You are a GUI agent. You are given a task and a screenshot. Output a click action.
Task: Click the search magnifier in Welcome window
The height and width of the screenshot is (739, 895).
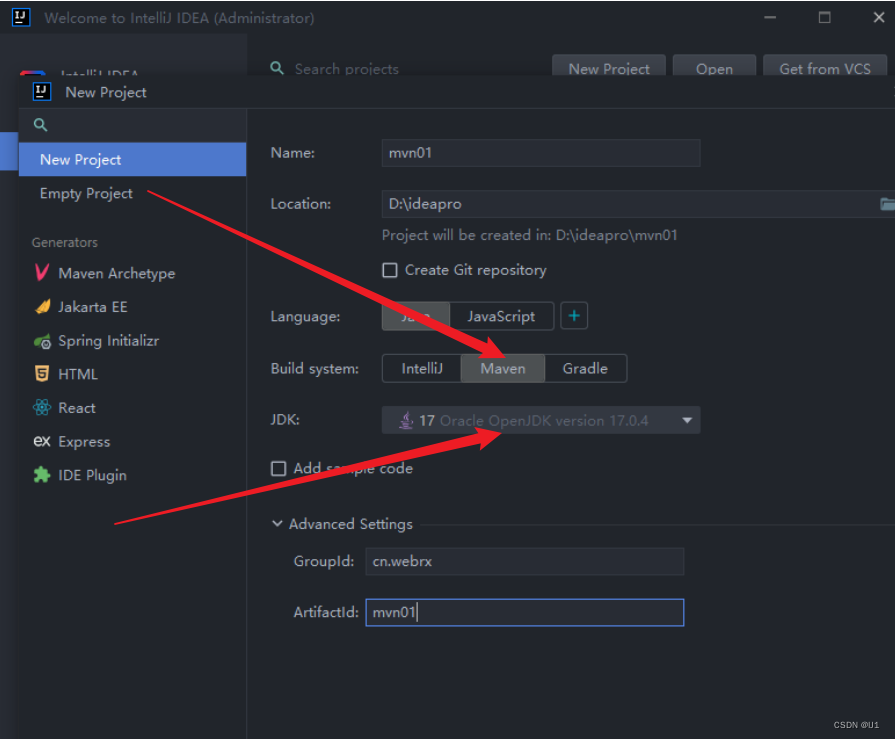pyautogui.click(x=277, y=68)
